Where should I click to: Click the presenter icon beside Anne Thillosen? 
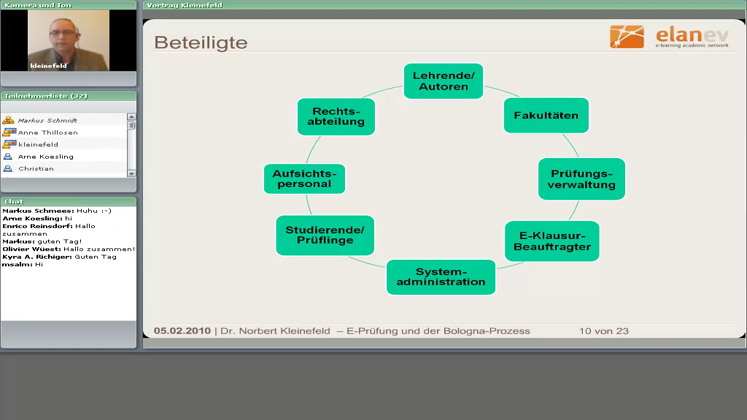(x=9, y=132)
